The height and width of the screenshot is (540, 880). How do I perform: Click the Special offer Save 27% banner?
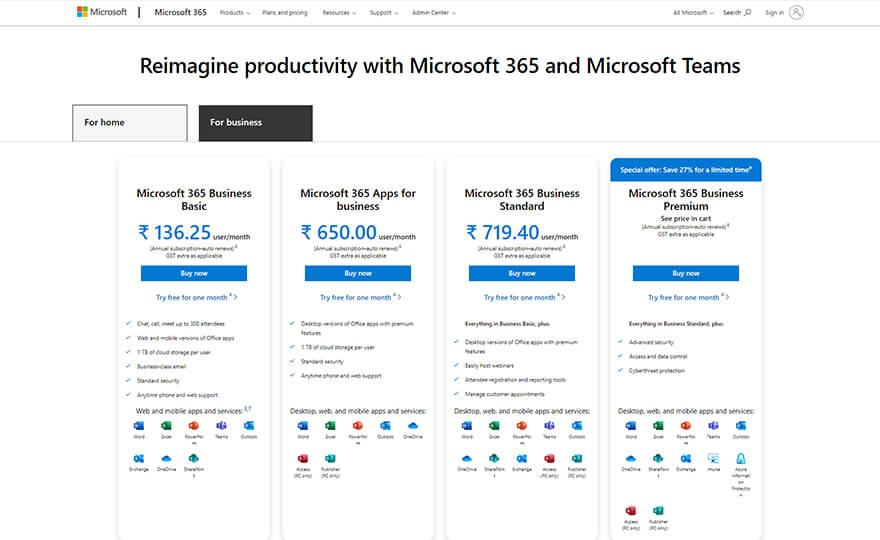[686, 170]
